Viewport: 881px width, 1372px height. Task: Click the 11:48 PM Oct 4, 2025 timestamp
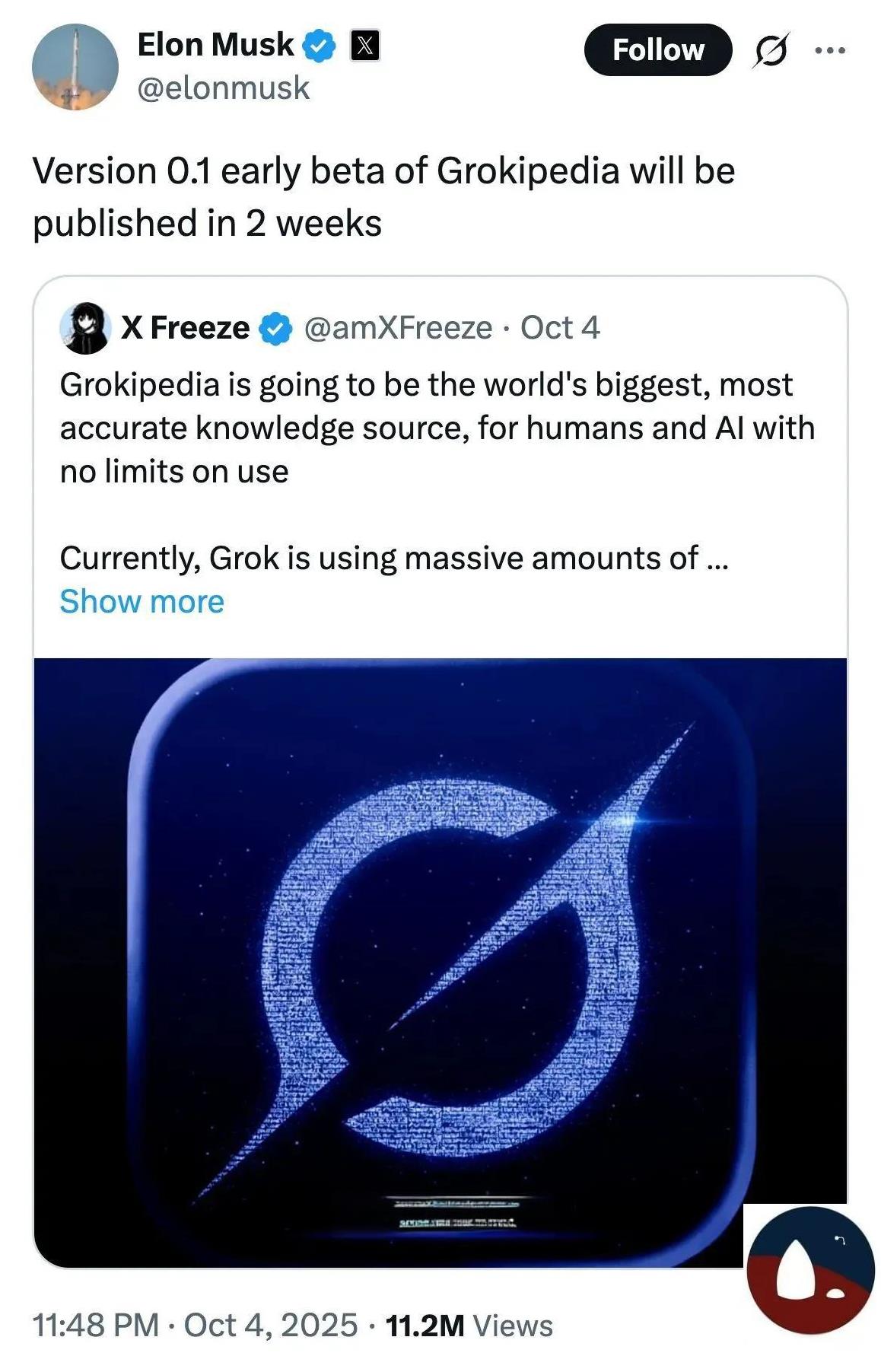[195, 1325]
